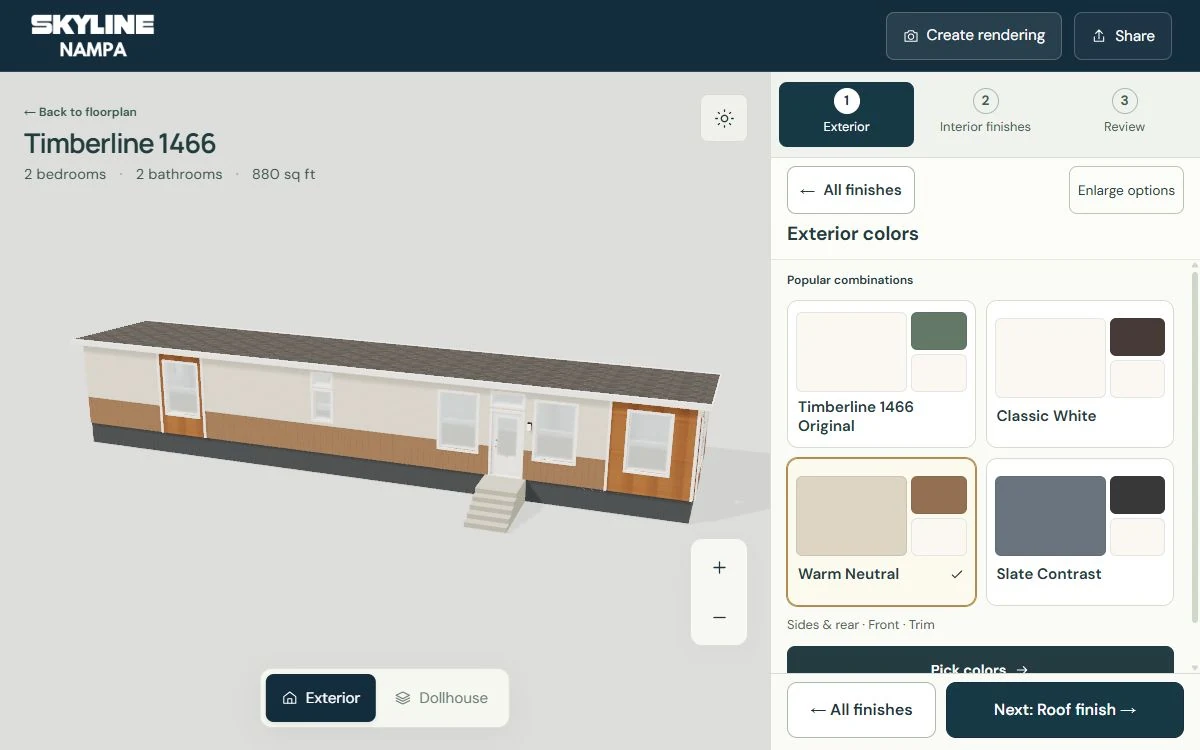Click the Timberline 1466 title
The width and height of the screenshot is (1200, 750).
tap(120, 144)
